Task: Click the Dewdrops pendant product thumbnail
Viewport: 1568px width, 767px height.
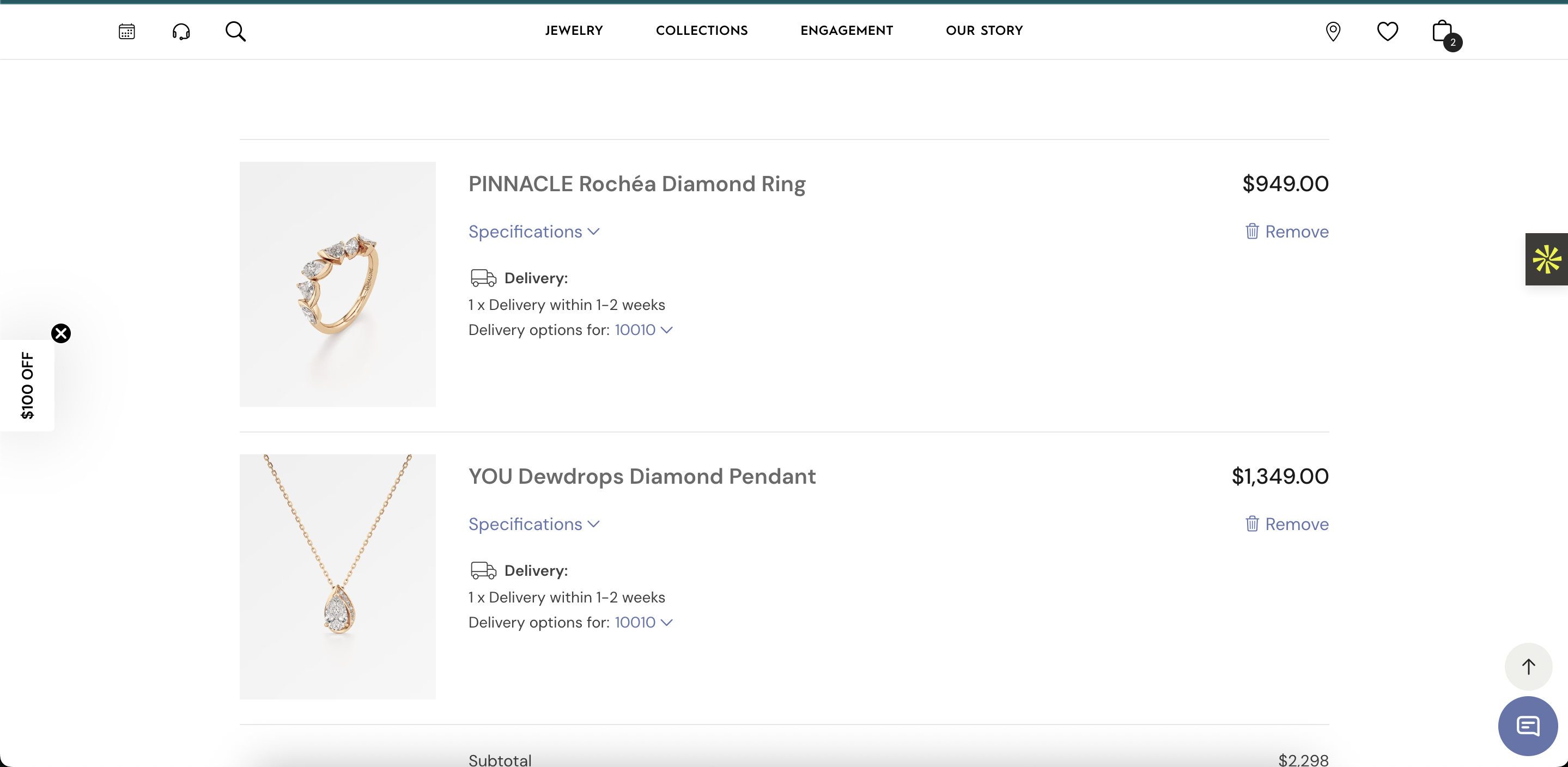Action: [337, 576]
